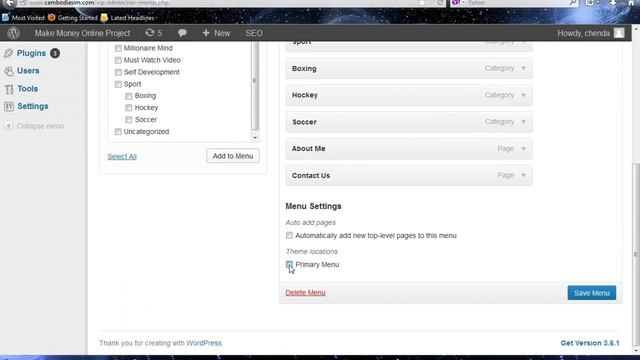Viewport: 640px width, 360px height.
Task: Expand the Contact Us page item arrow
Action: tap(524, 175)
